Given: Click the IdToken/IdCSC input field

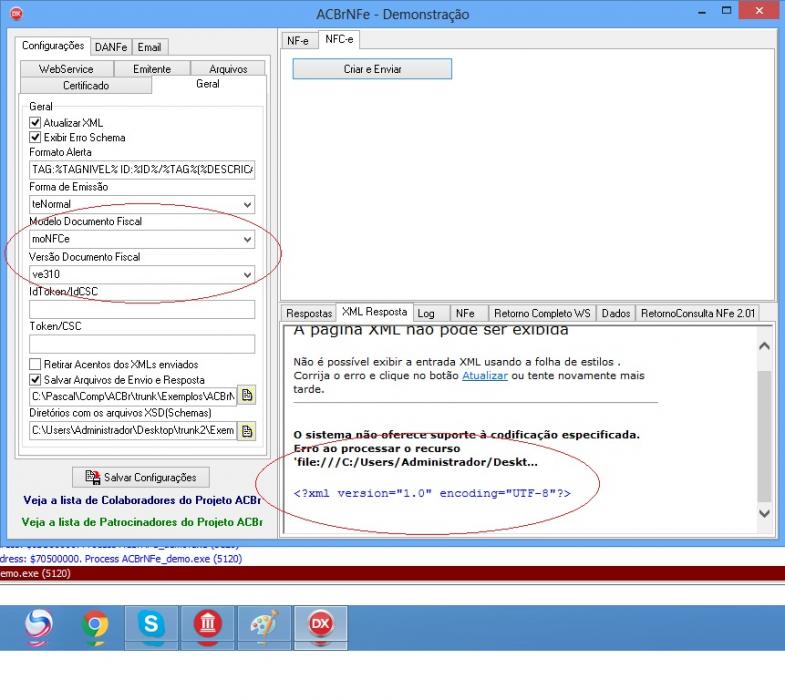Looking at the screenshot, I should 142,309.
